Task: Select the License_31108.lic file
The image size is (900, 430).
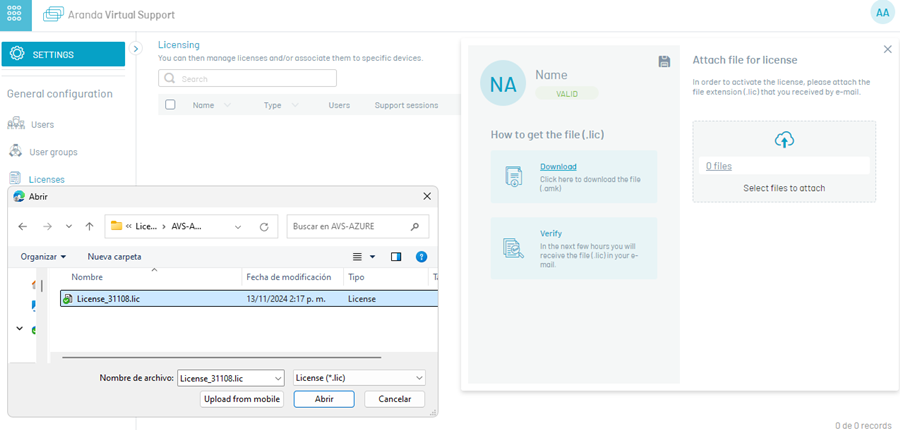Action: [x=249, y=299]
